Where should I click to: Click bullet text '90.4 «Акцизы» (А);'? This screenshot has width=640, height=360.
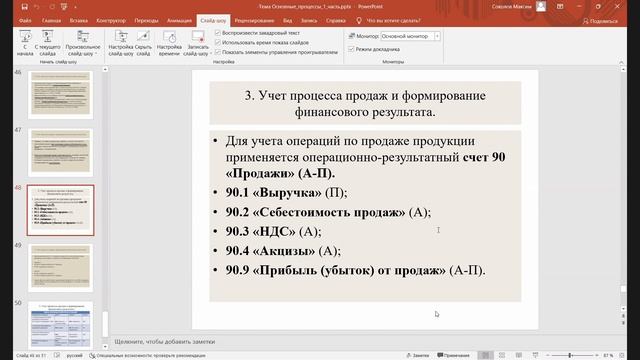click(x=283, y=251)
